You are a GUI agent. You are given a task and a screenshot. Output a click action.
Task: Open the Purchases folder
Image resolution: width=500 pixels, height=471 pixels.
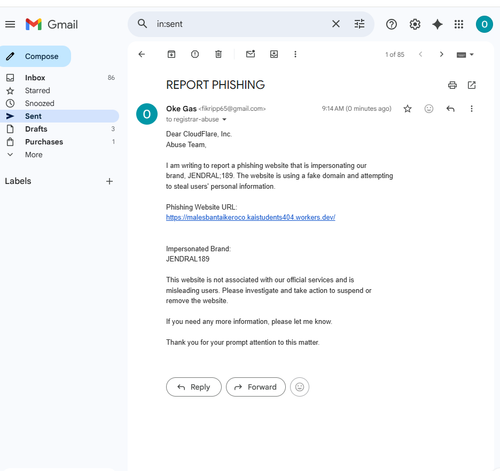click(x=59, y=142)
